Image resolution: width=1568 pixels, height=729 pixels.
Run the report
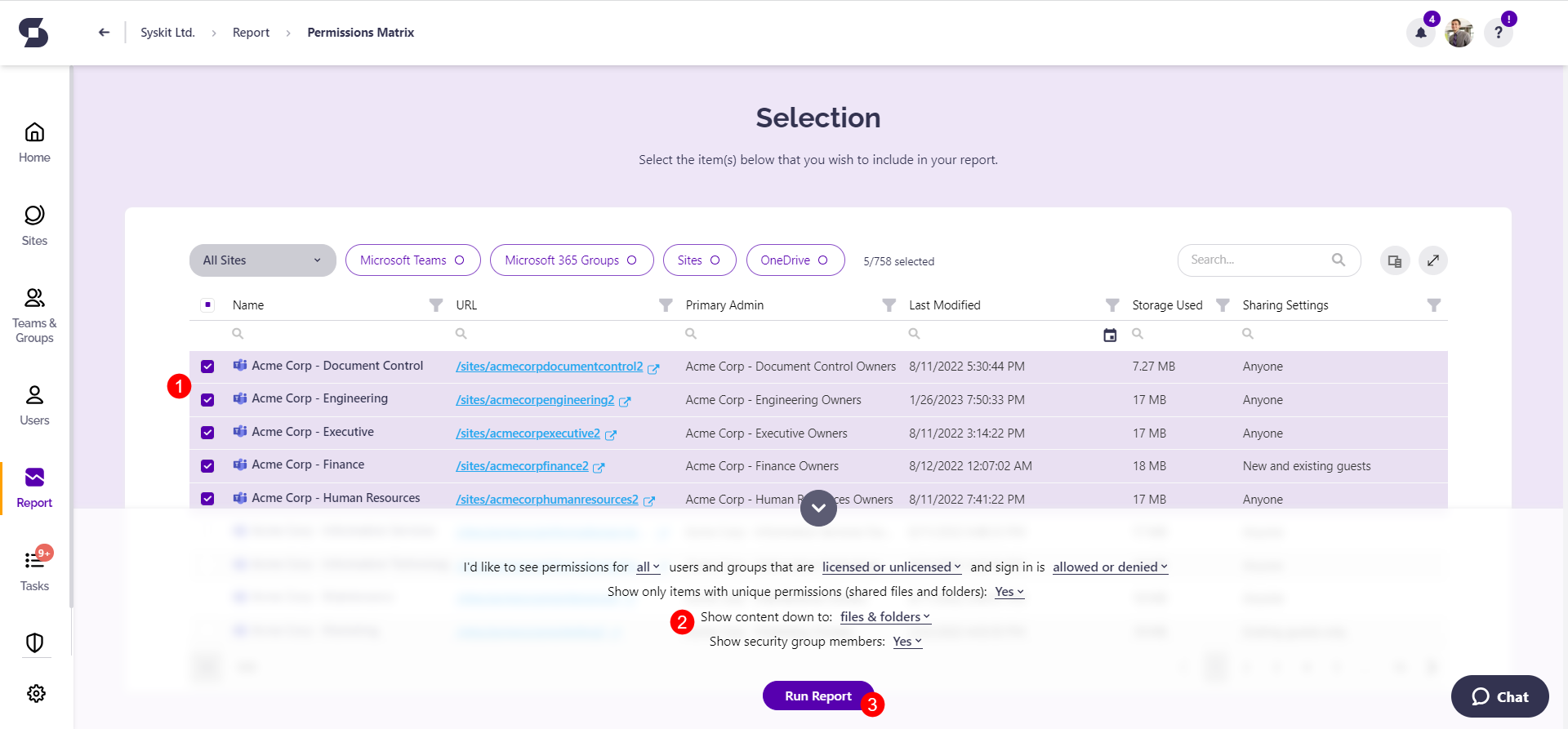pos(818,696)
